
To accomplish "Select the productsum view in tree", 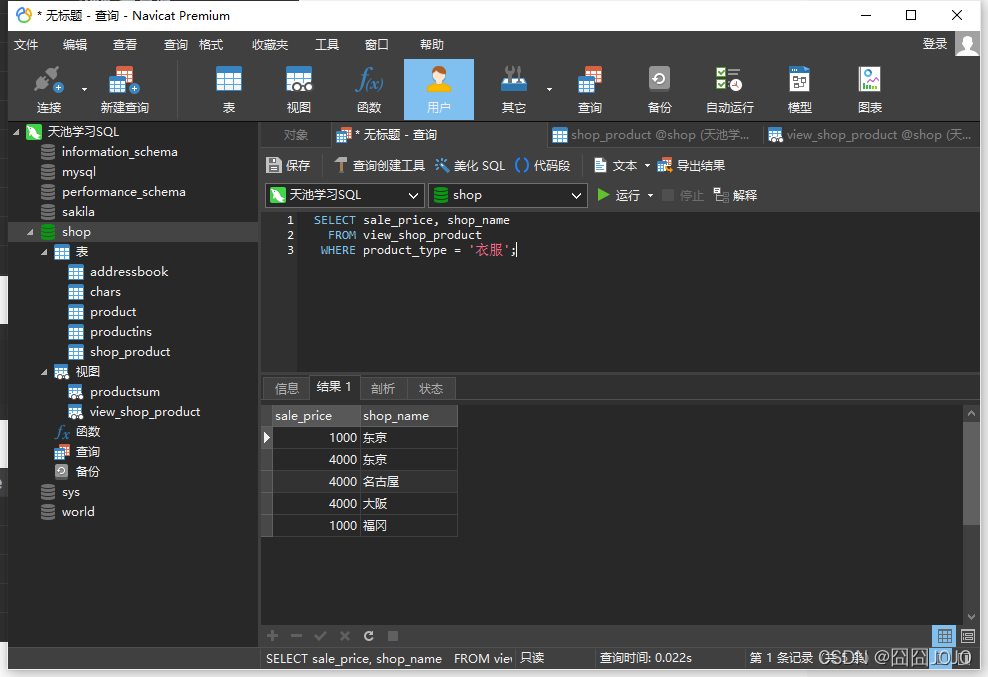I will pyautogui.click(x=125, y=391).
